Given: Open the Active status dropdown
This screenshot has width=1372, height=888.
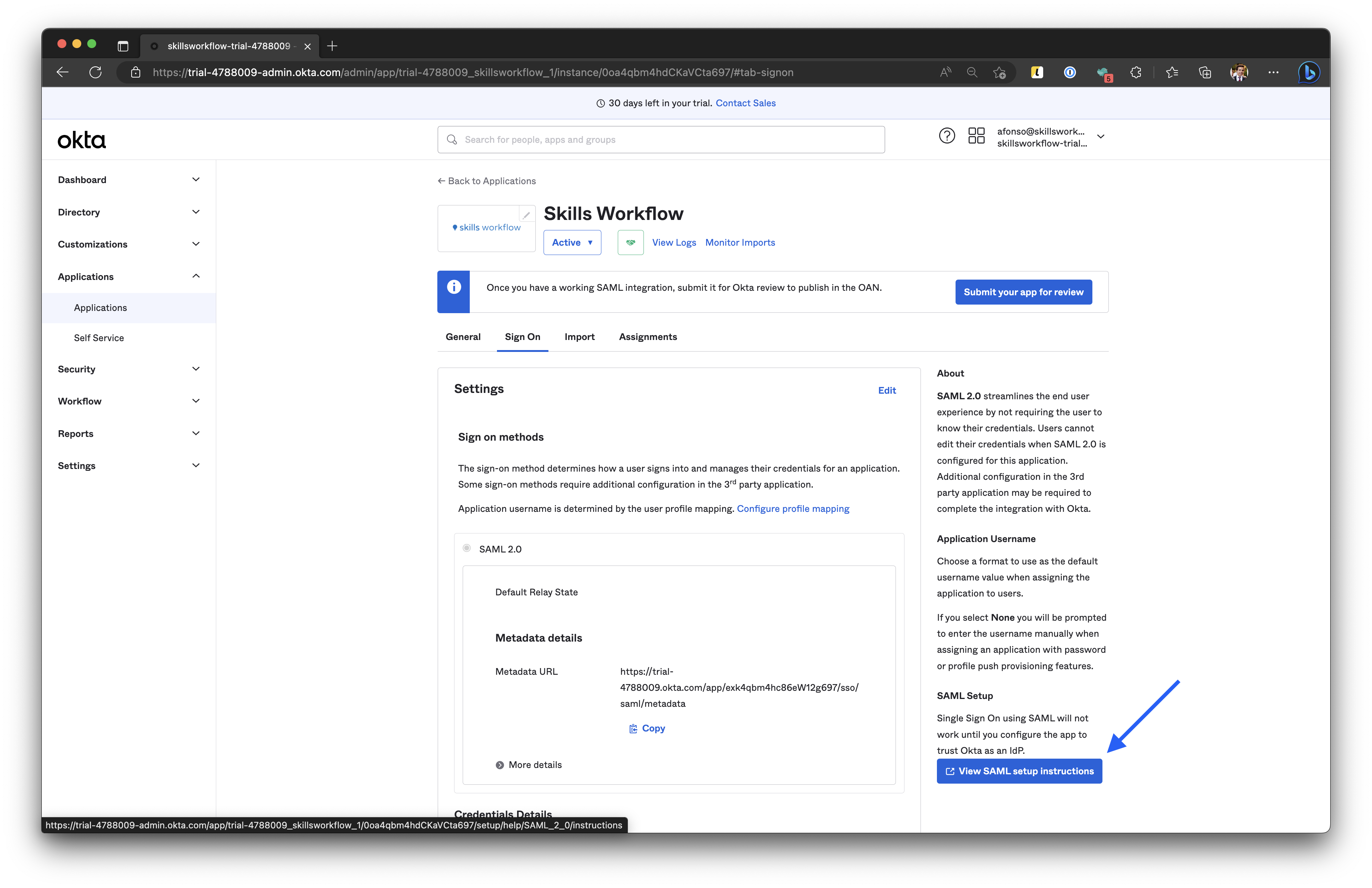Looking at the screenshot, I should pos(572,243).
